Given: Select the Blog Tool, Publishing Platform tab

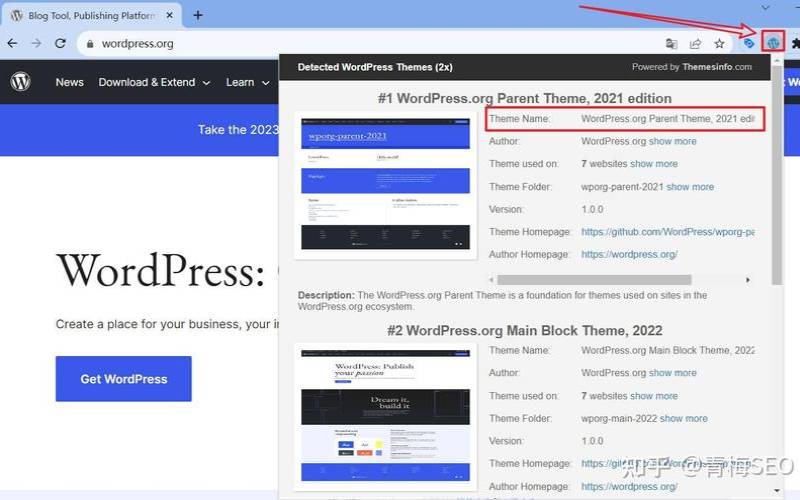Looking at the screenshot, I should pos(91,15).
